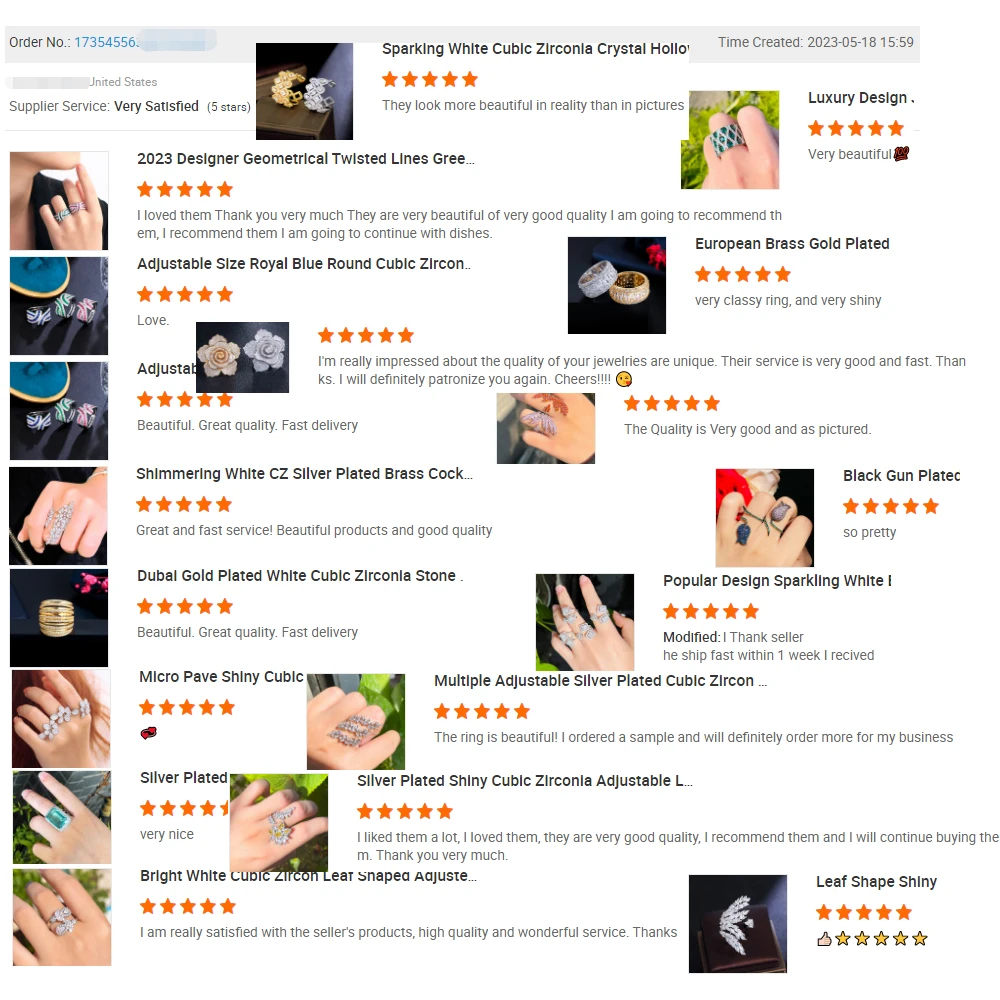
Task: Open the order number 17354556 link
Action: [106, 42]
